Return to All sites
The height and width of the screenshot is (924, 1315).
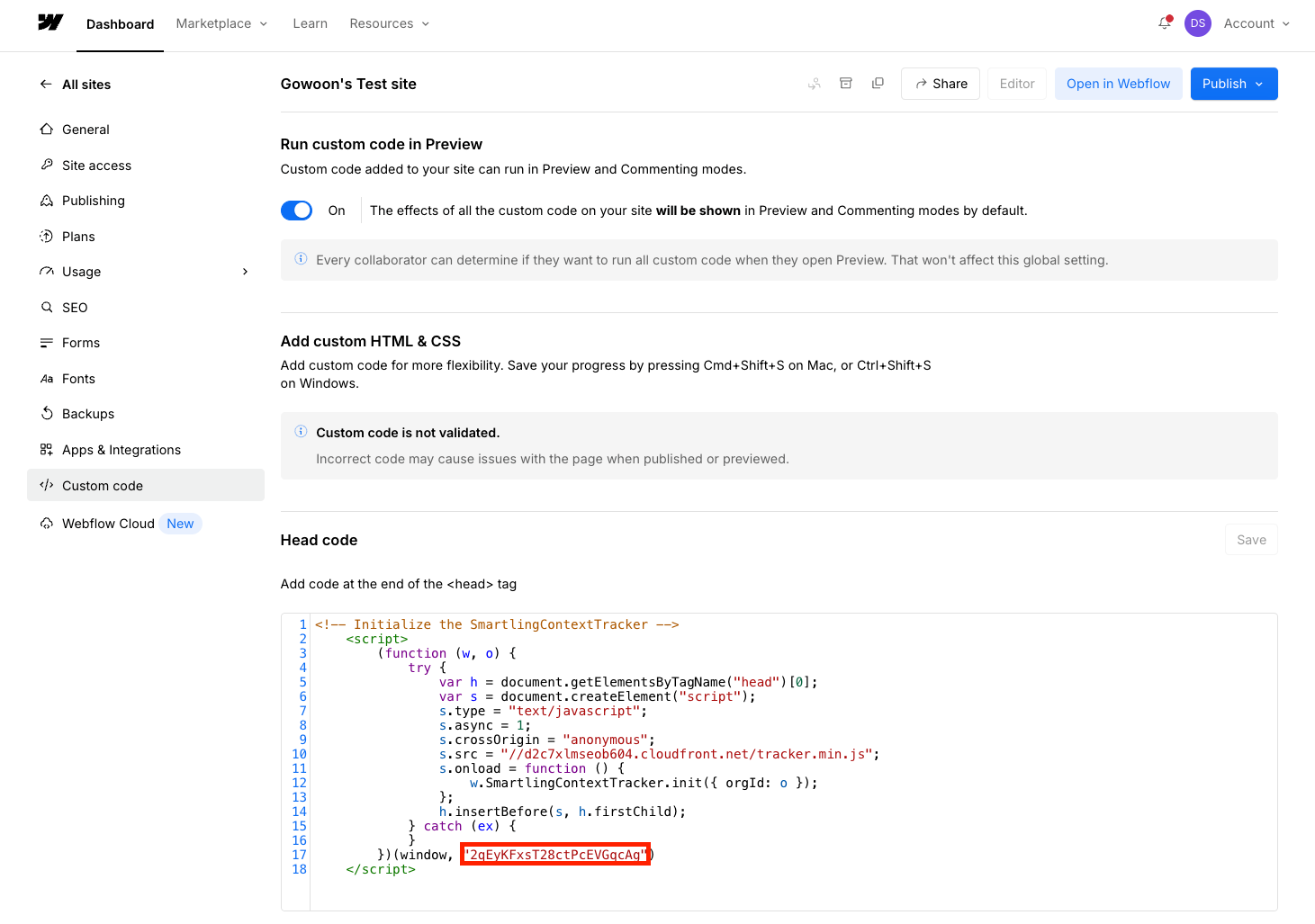[x=86, y=85]
